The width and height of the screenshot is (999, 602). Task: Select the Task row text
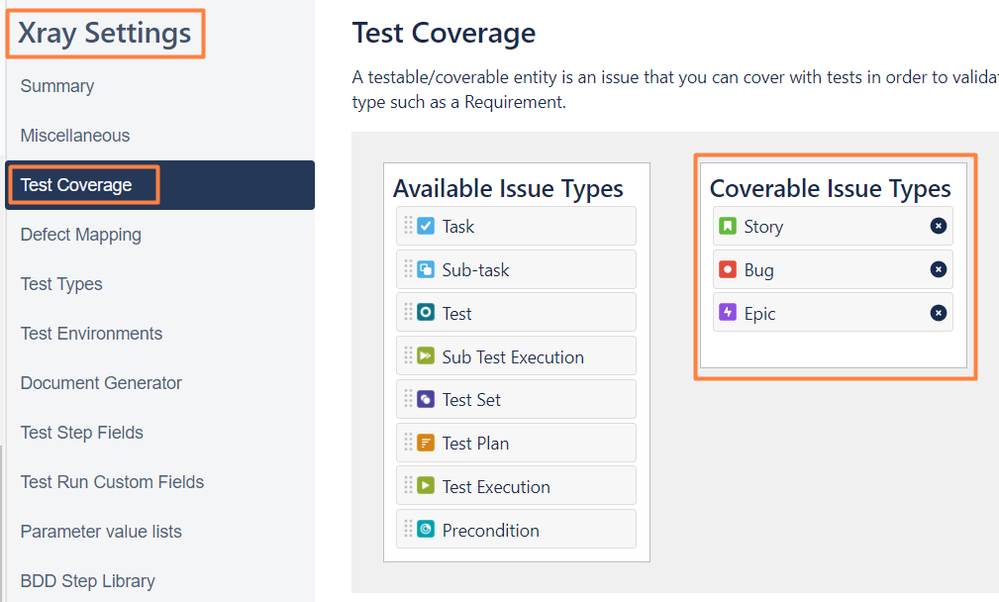tap(458, 226)
